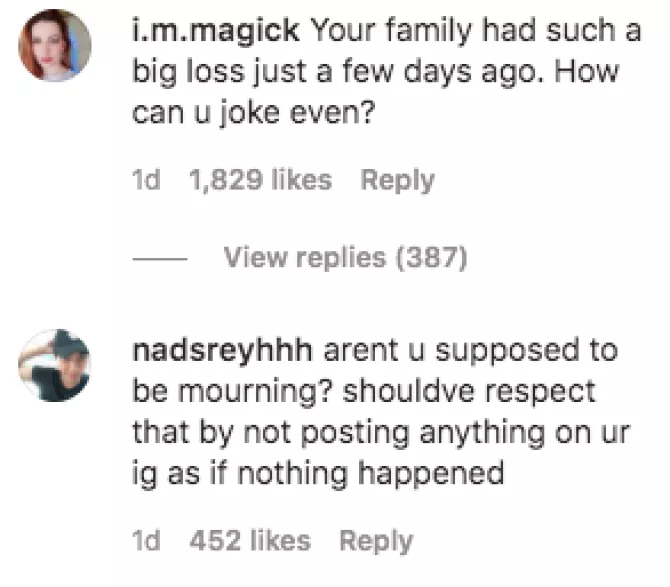Open i.m.magick's profile picture

(x=55, y=46)
